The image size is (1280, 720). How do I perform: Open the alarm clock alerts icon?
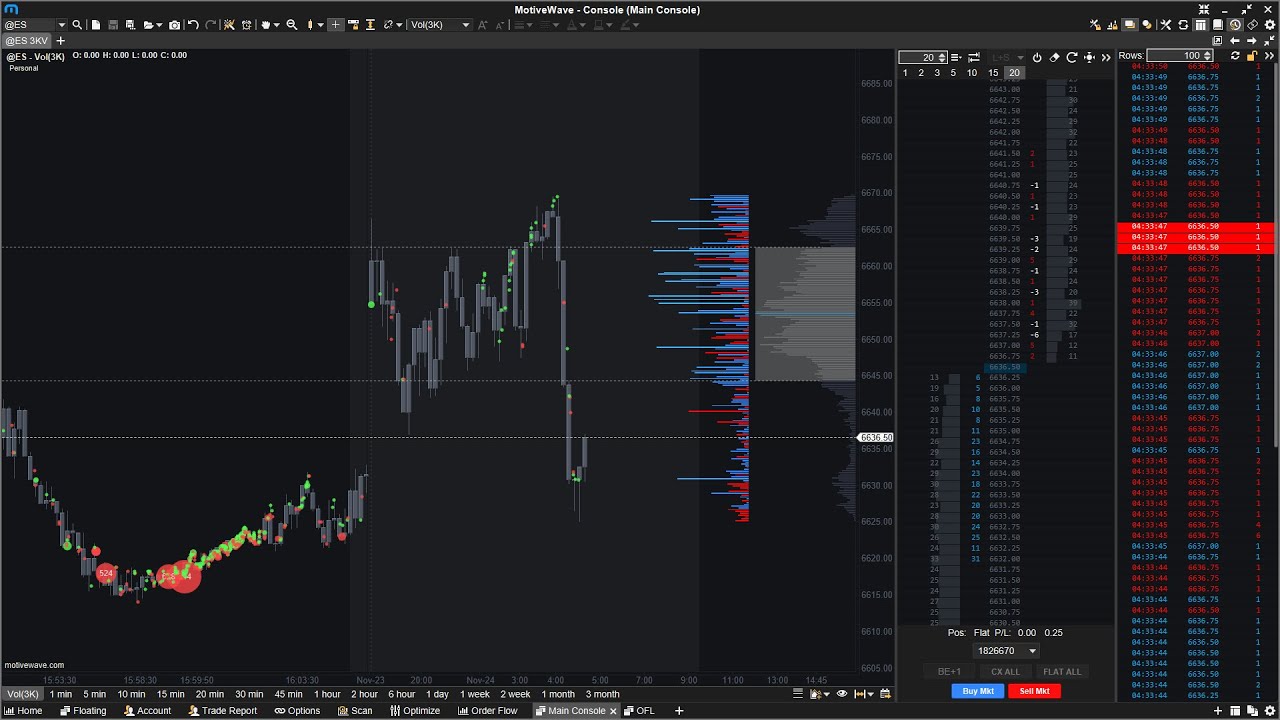point(246,25)
